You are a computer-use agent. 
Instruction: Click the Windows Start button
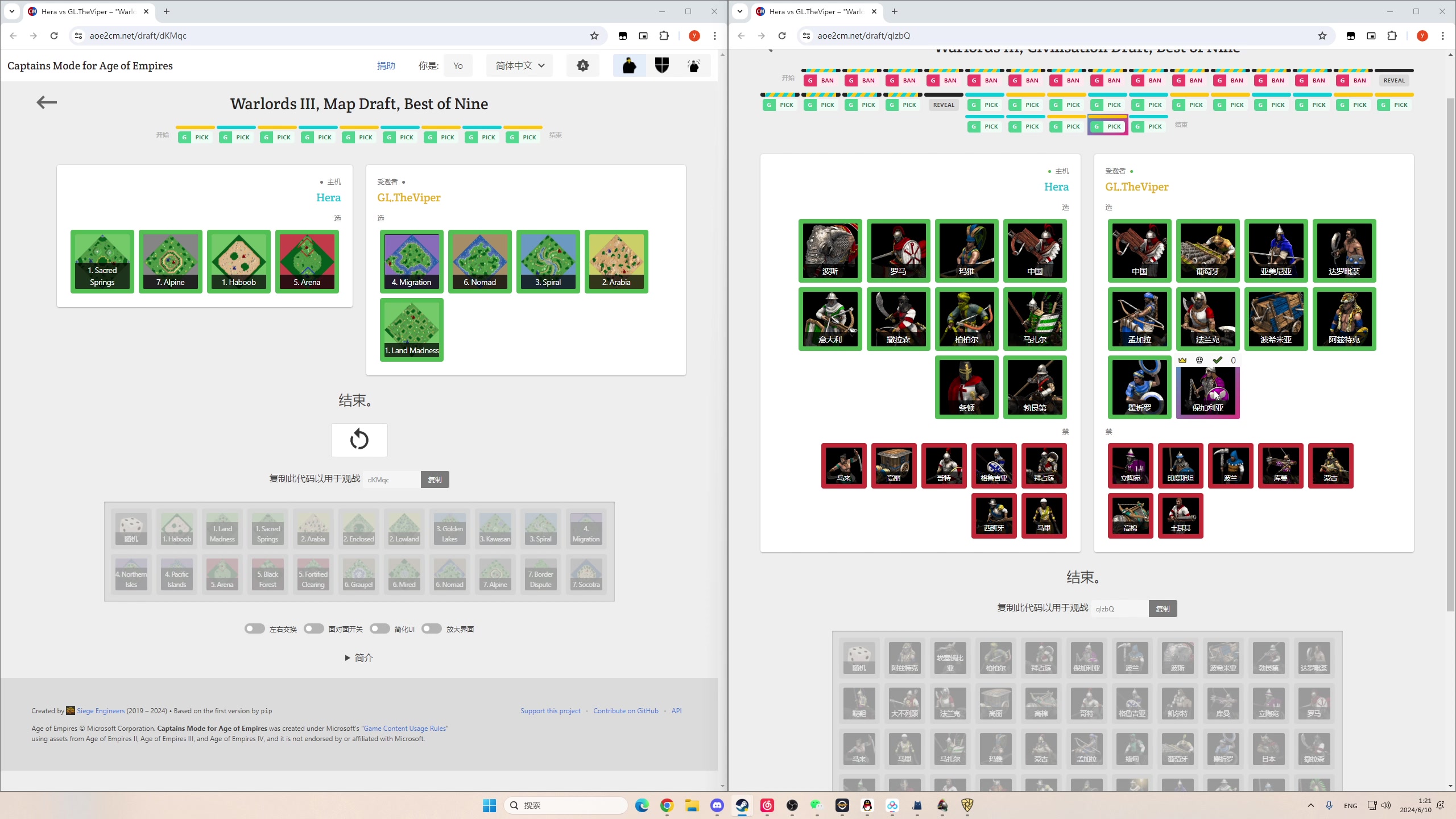[490, 805]
